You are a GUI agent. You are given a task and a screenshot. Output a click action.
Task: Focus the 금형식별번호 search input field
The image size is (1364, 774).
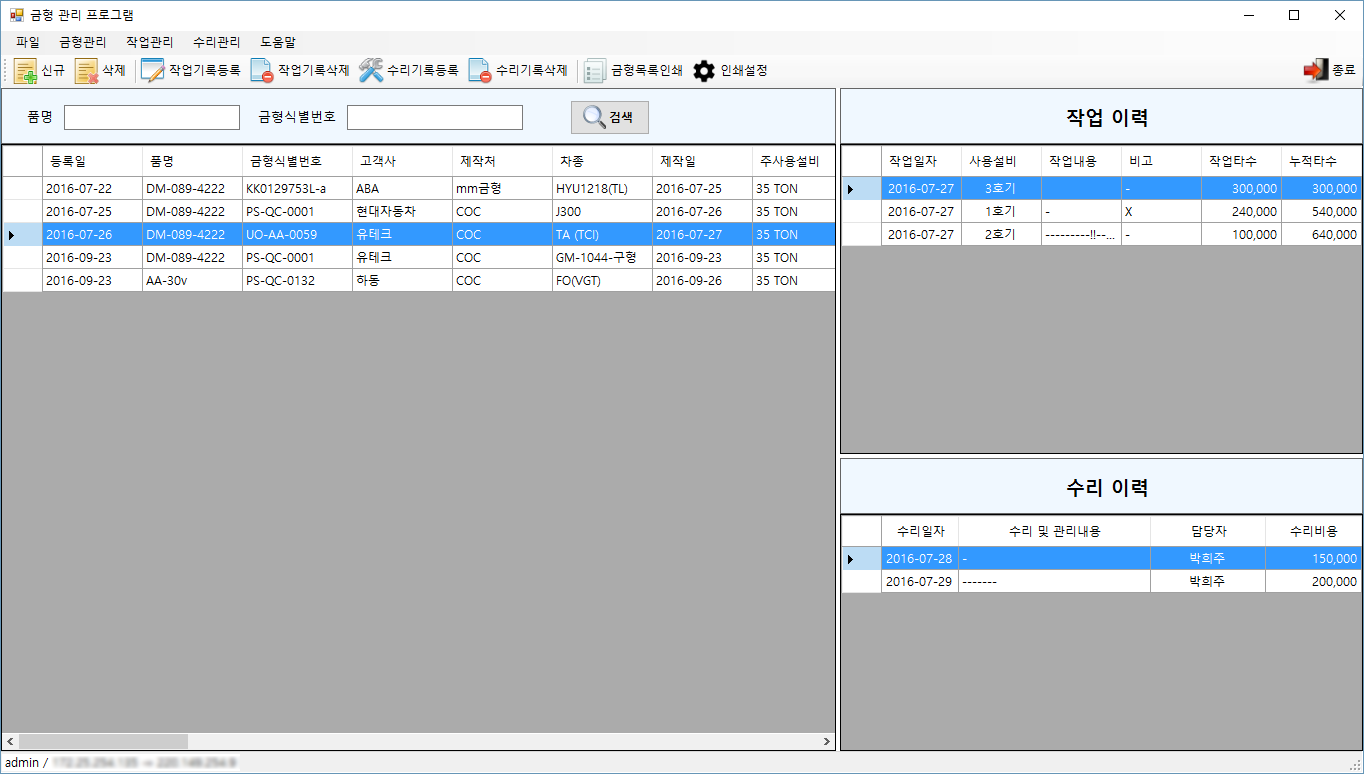[435, 118]
